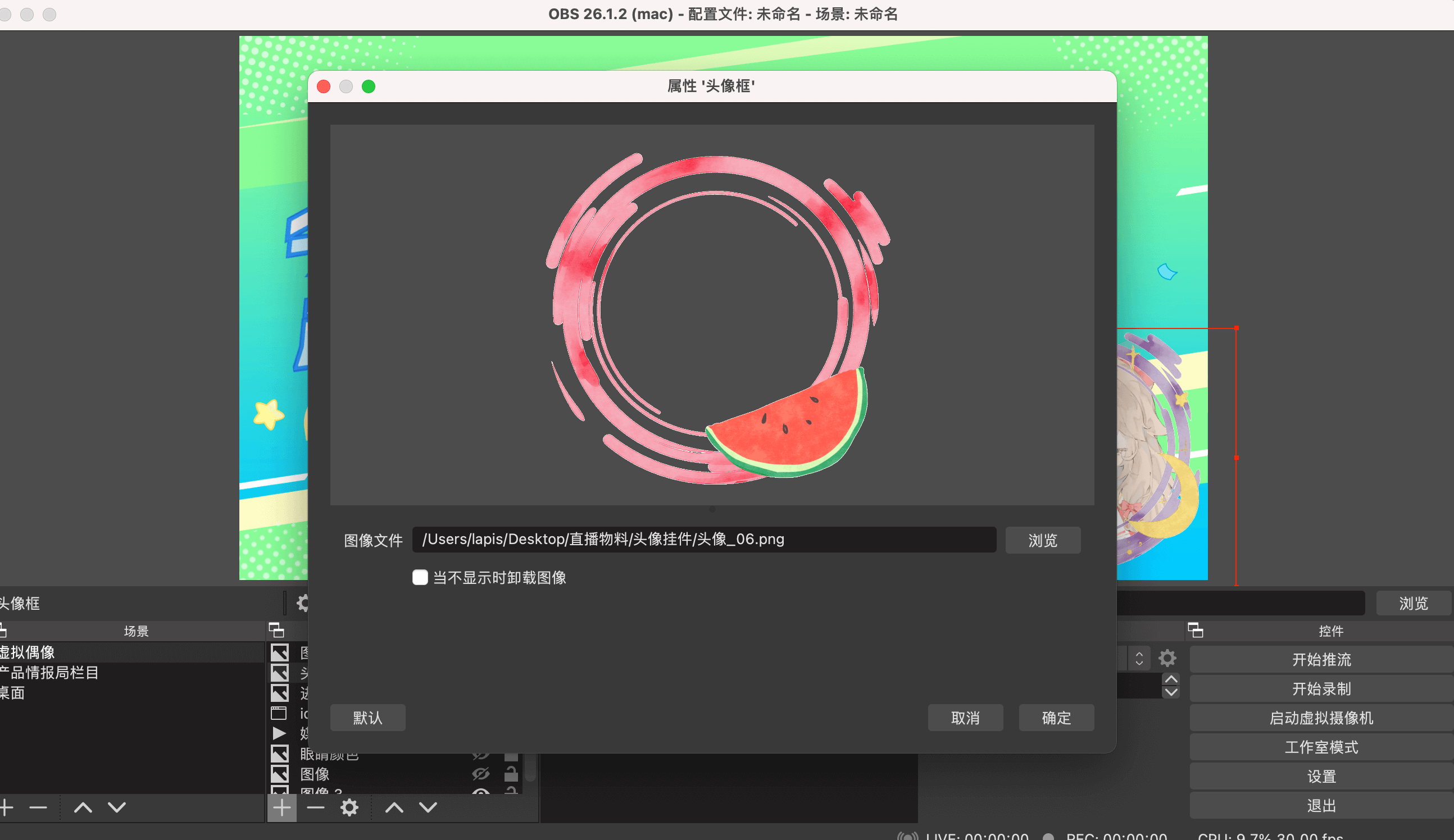
Task: Click the 默认 button to reset properties
Action: click(367, 717)
